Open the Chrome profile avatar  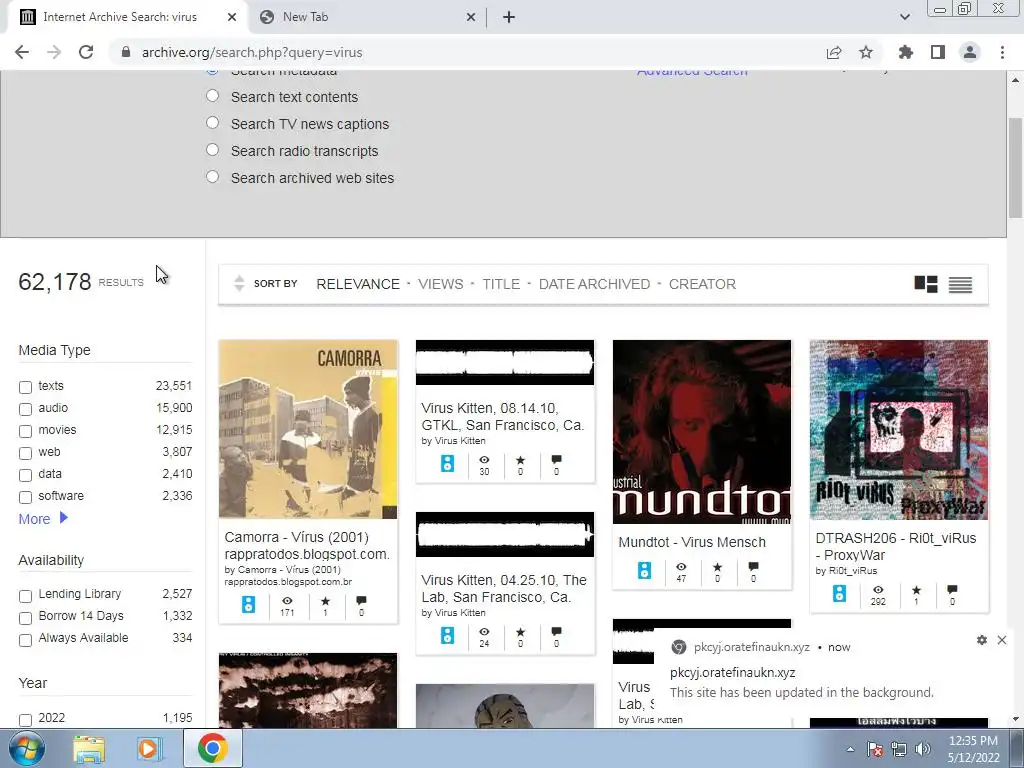click(x=970, y=52)
